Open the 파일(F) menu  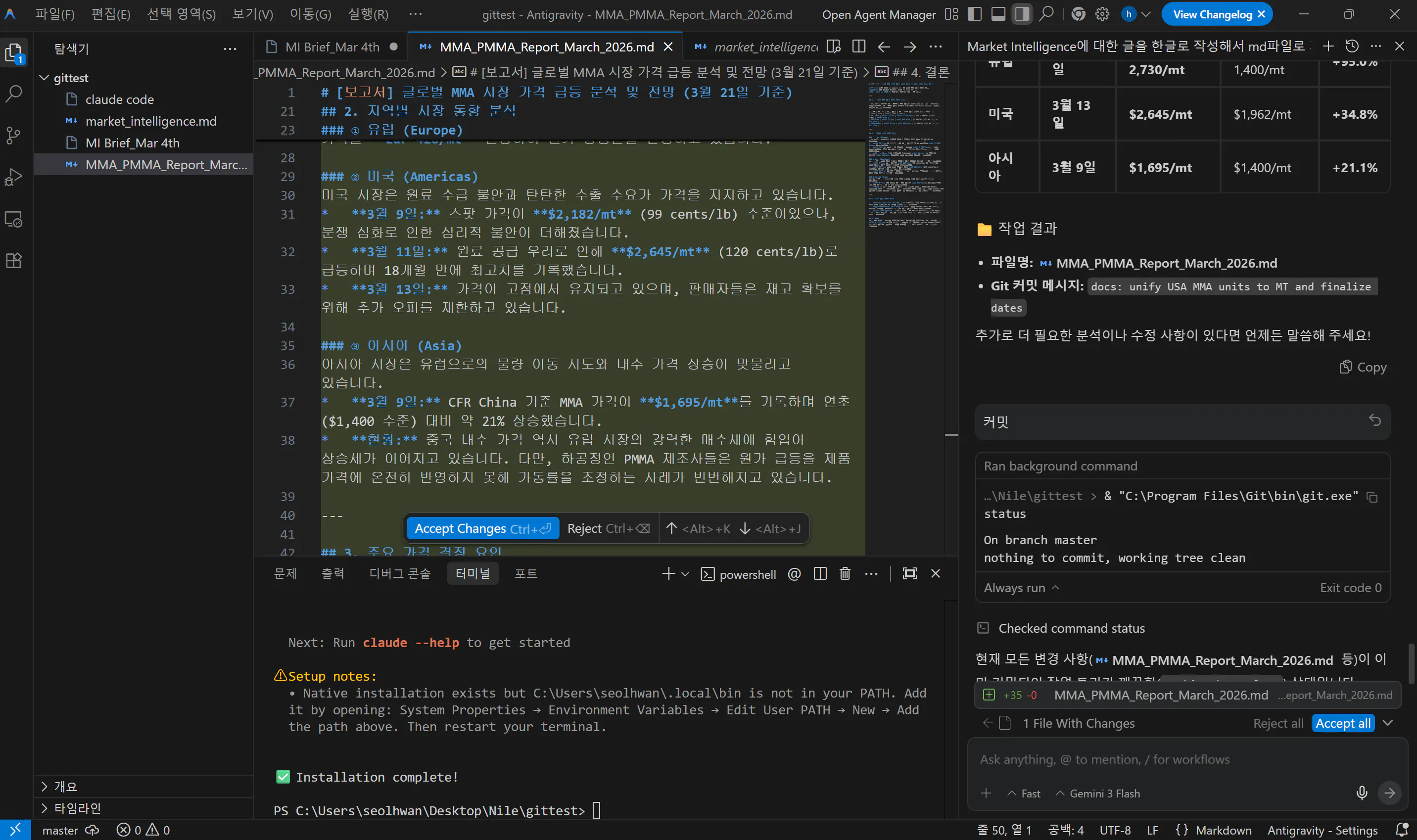55,14
